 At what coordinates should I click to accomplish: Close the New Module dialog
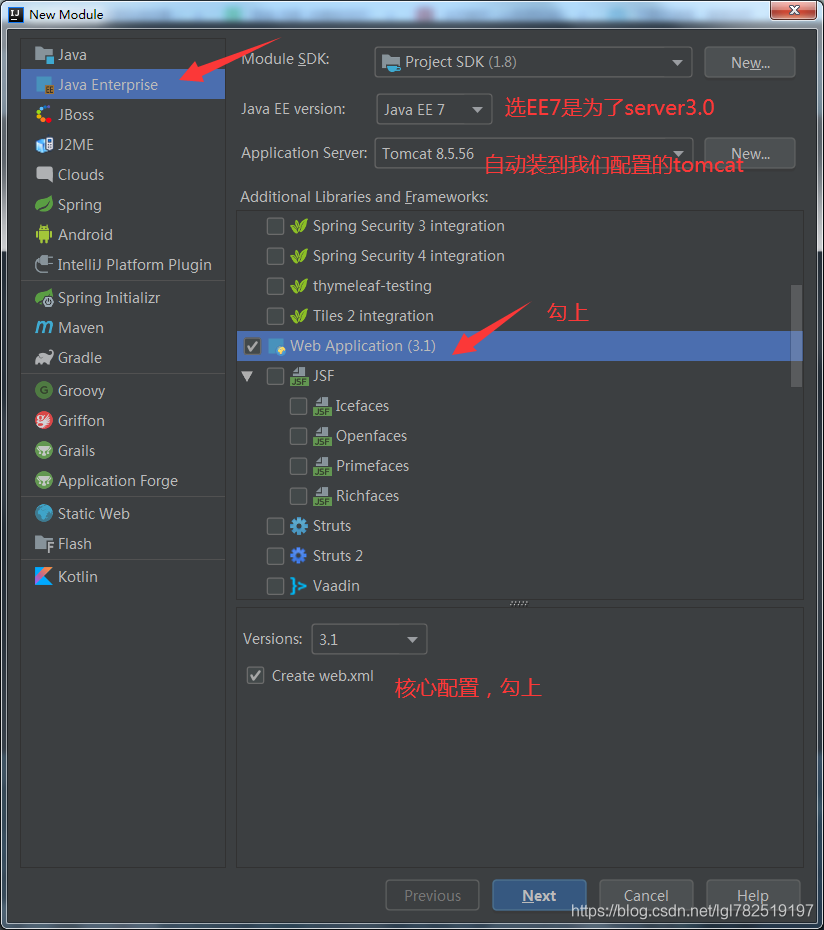793,10
